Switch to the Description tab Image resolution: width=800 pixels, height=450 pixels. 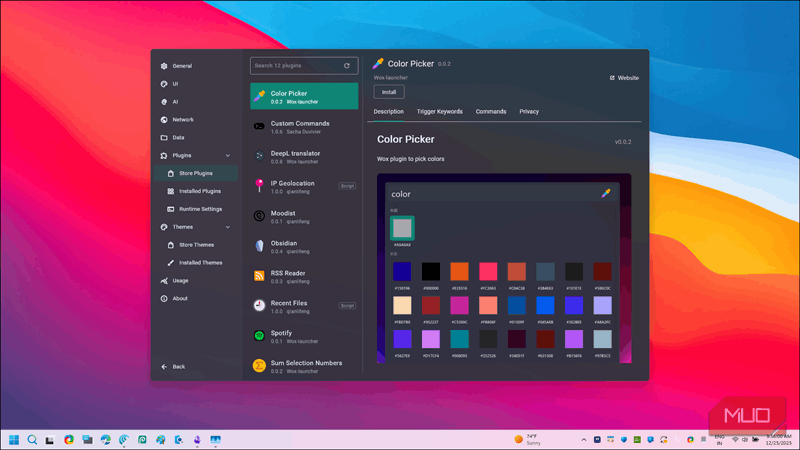(388, 112)
